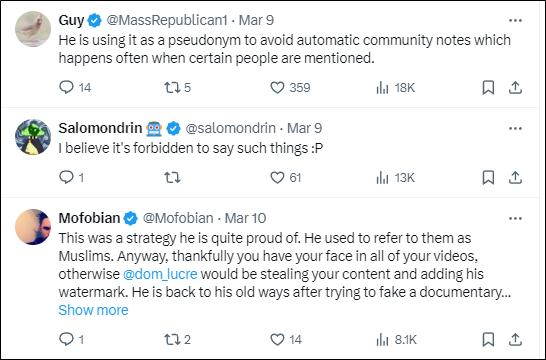This screenshot has height=360, width=546.
Task: Open the @MassRepublican1 handle
Action: (167, 20)
